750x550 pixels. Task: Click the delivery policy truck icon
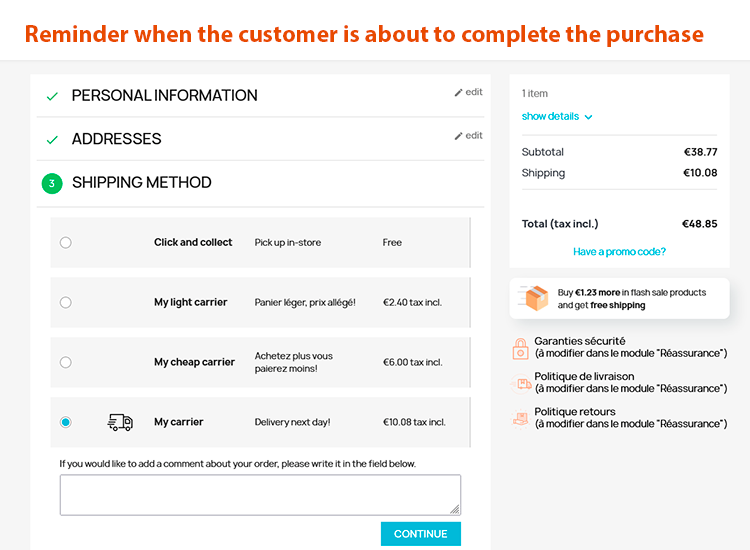521,383
